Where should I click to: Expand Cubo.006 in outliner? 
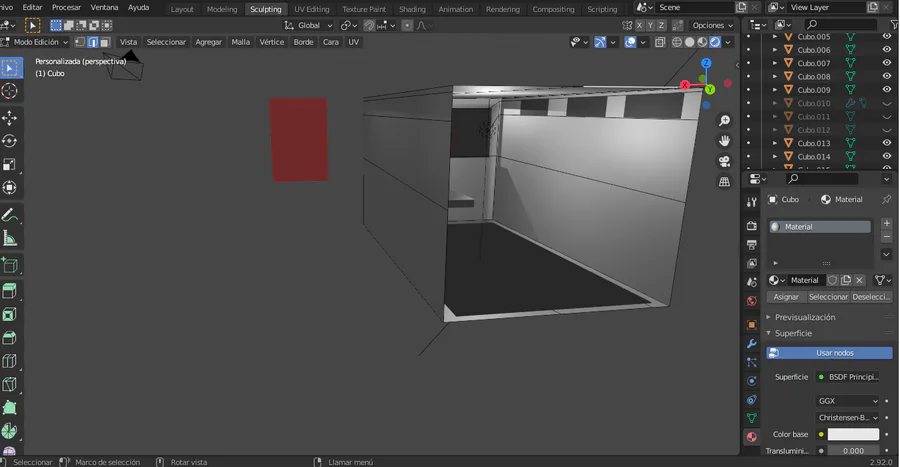pyautogui.click(x=775, y=50)
